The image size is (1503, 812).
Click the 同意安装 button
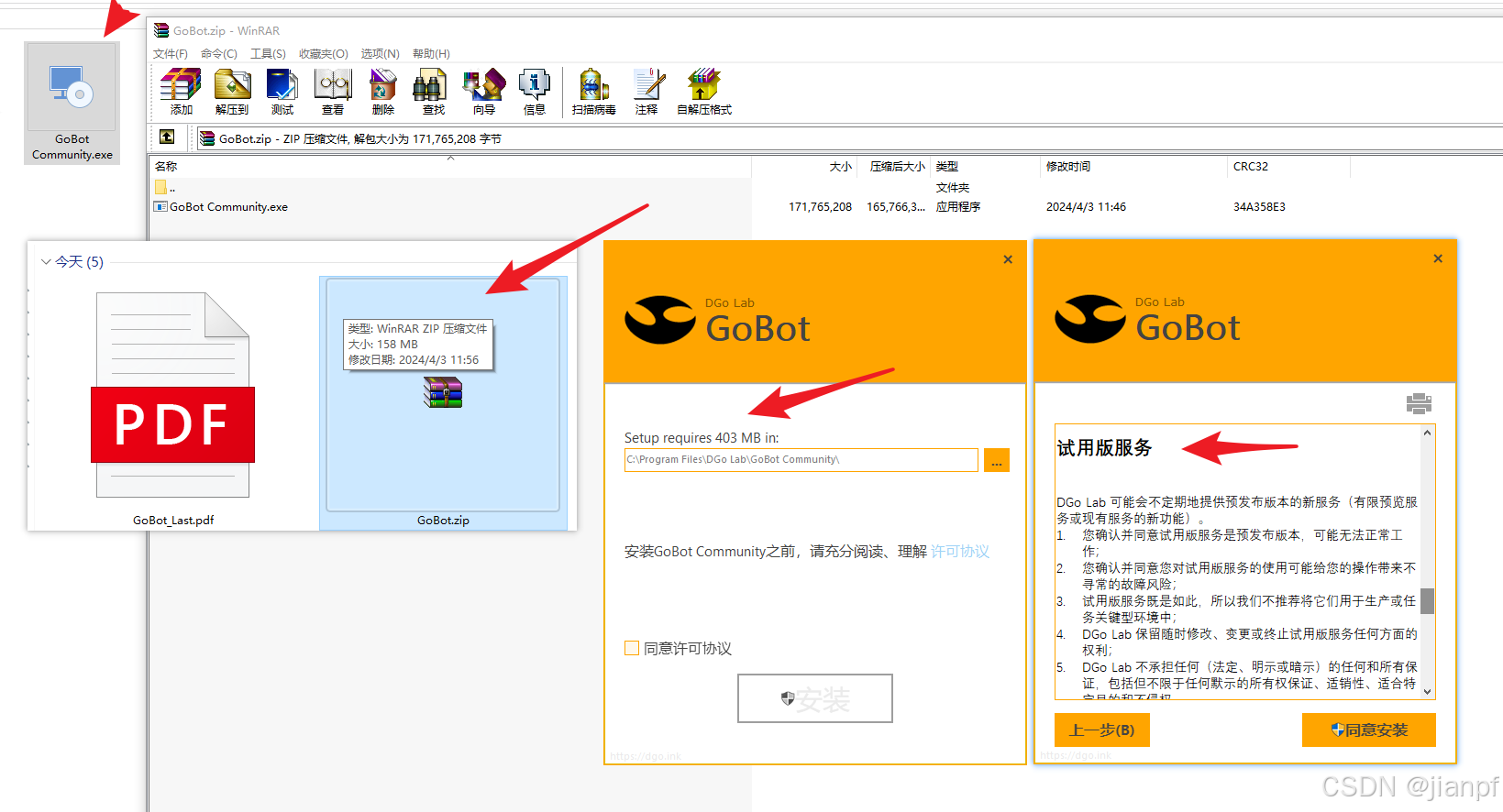[x=1368, y=730]
